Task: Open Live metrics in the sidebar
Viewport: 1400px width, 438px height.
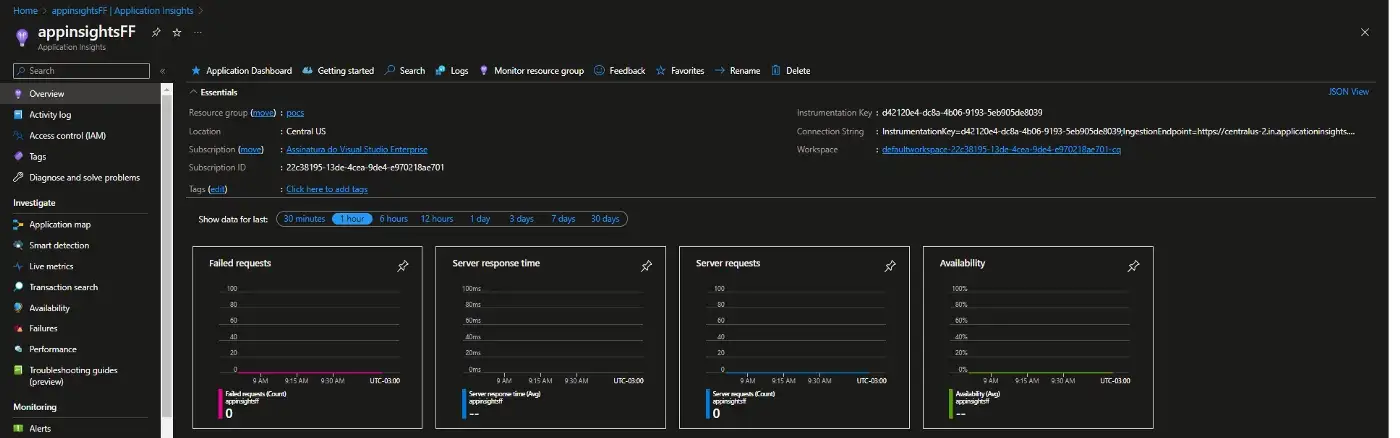Action: coord(80,266)
